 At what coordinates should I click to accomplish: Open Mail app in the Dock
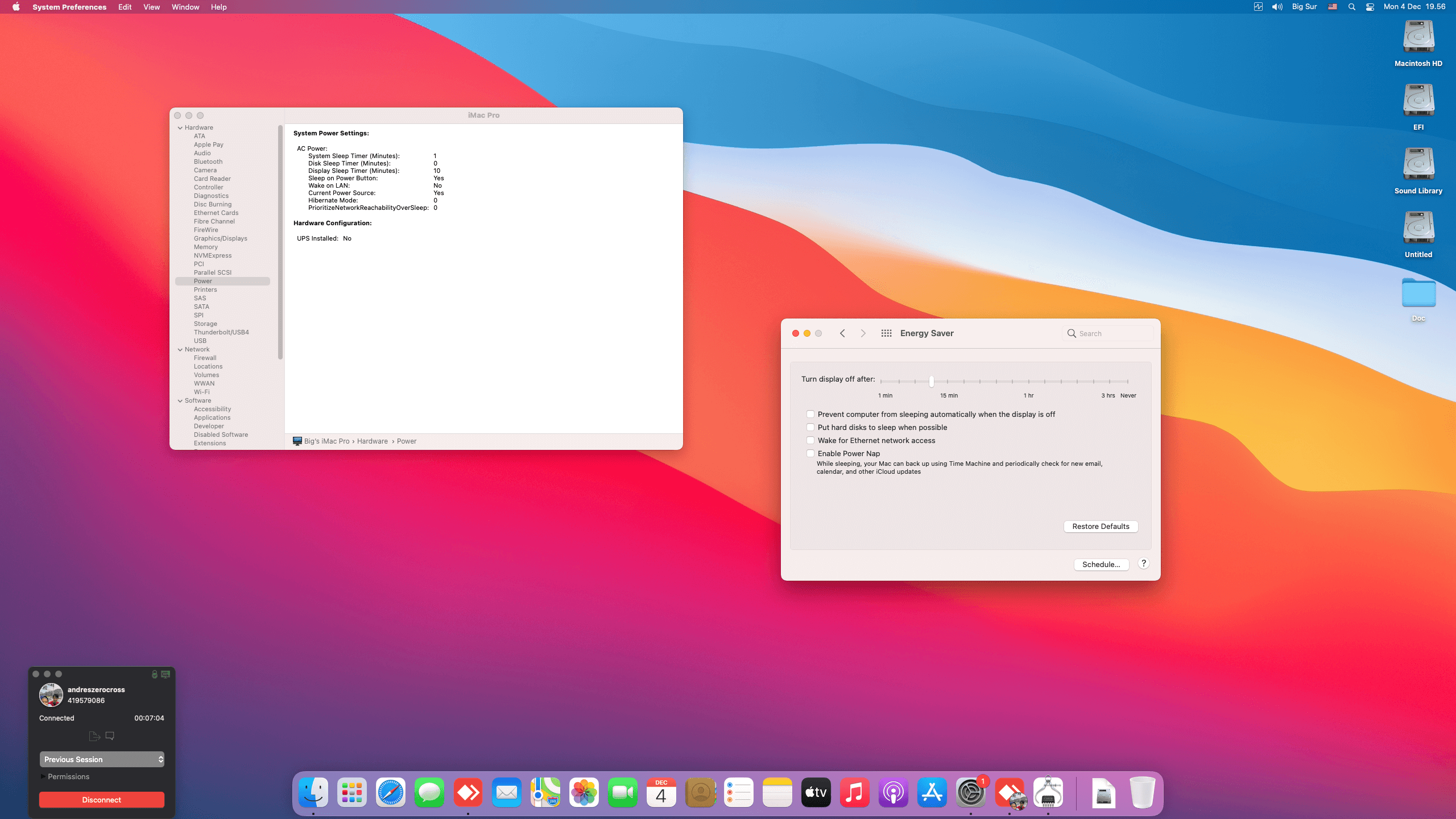point(507,792)
